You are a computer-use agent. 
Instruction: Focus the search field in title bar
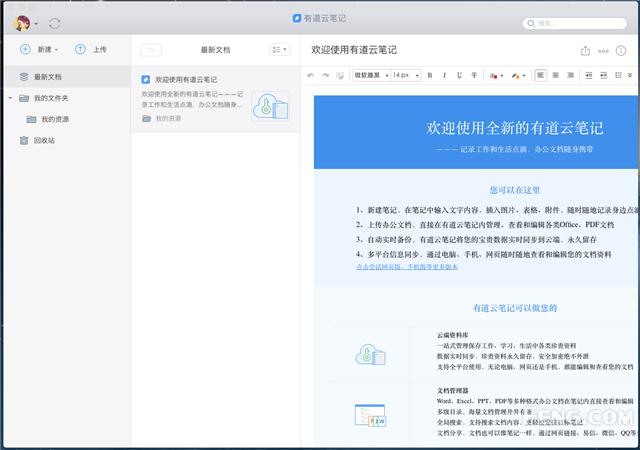click(x=574, y=23)
